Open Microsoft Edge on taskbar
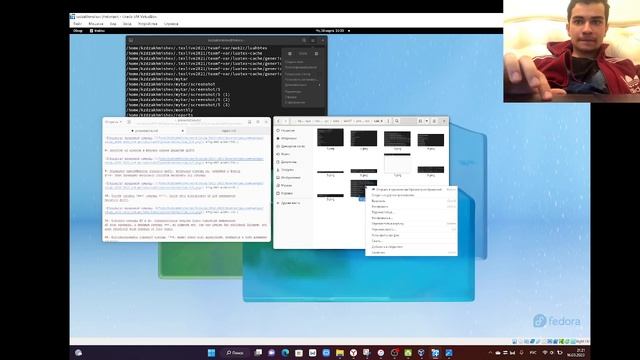640x360 pixels. tap(285, 353)
